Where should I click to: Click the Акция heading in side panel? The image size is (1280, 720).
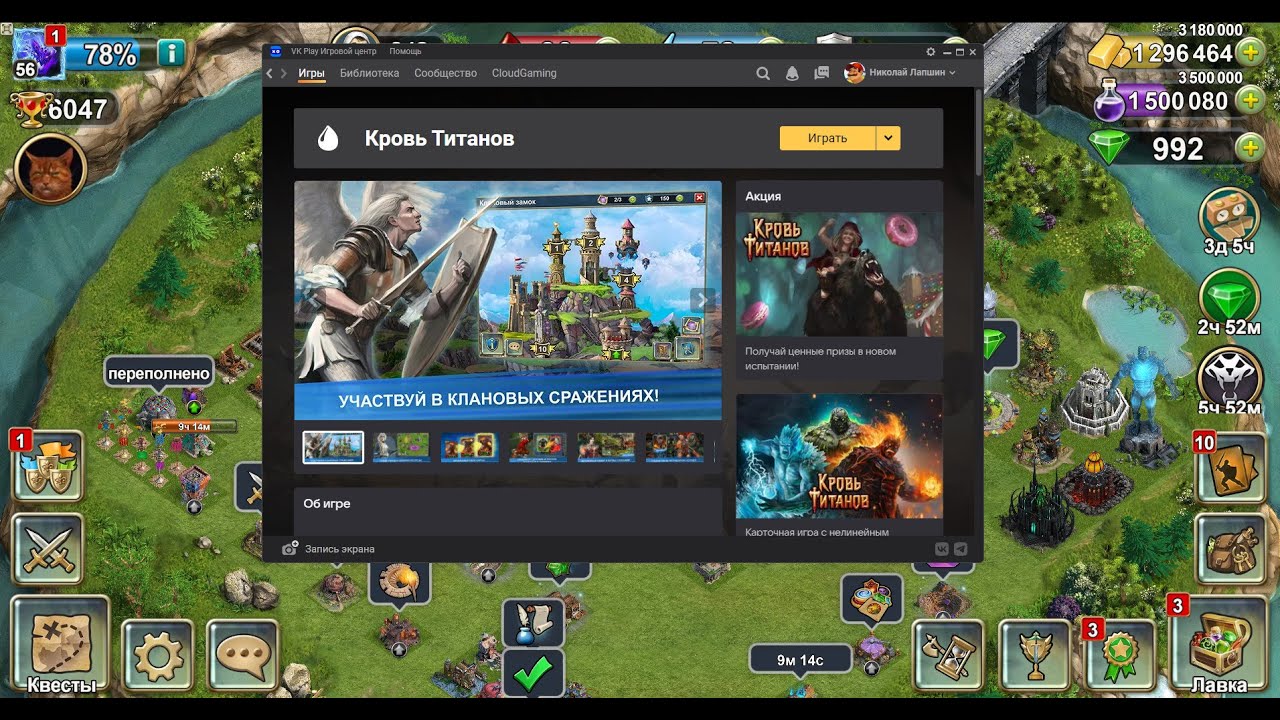point(763,196)
